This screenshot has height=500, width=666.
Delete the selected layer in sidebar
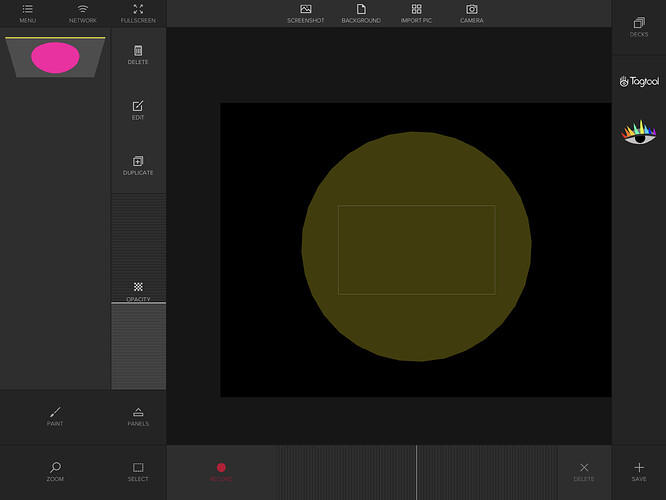[x=138, y=54]
